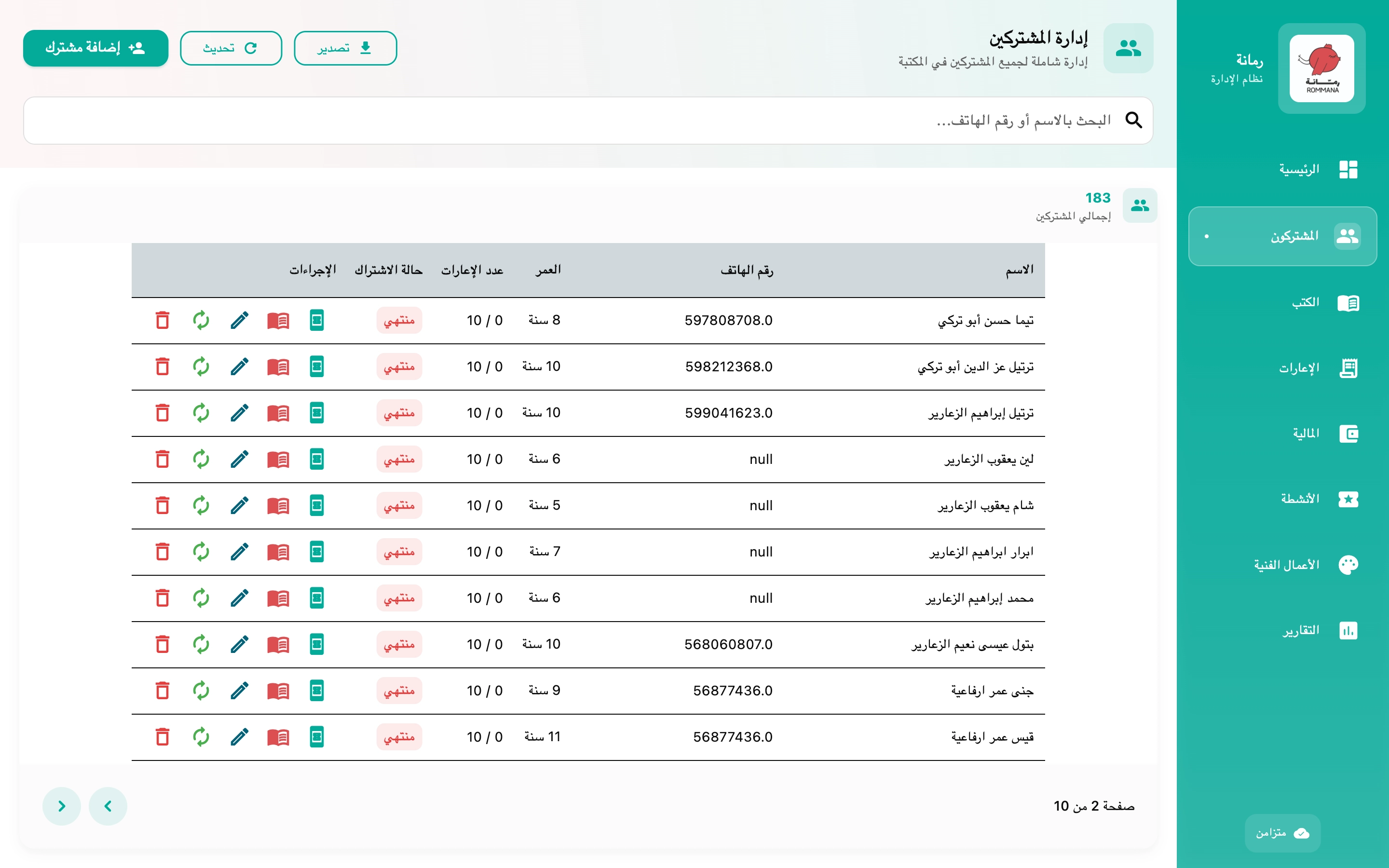Select المشتركون in the sidebar menu
The image size is (1389, 868).
[x=1283, y=235]
